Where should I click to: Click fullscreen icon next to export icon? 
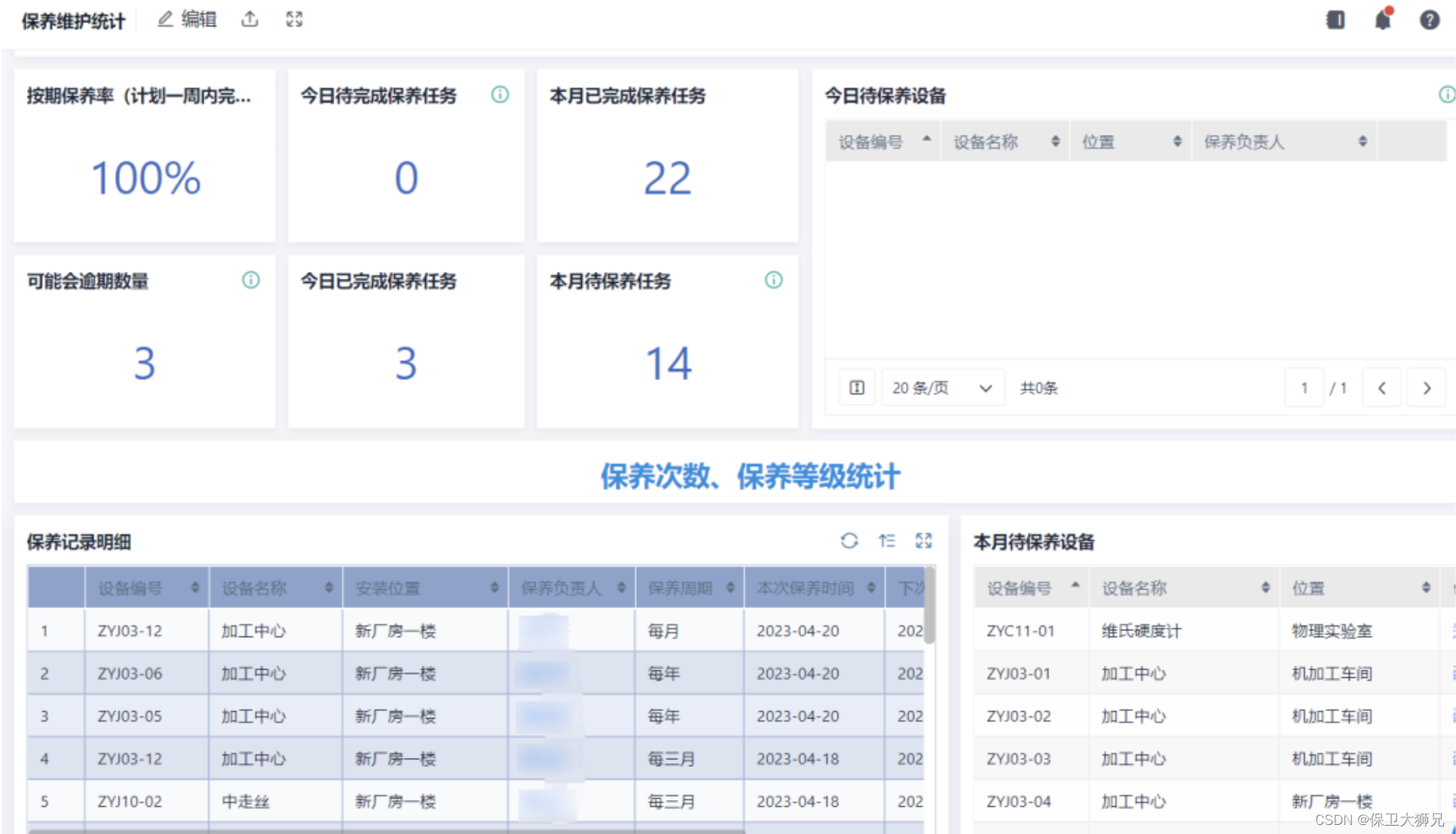point(294,20)
